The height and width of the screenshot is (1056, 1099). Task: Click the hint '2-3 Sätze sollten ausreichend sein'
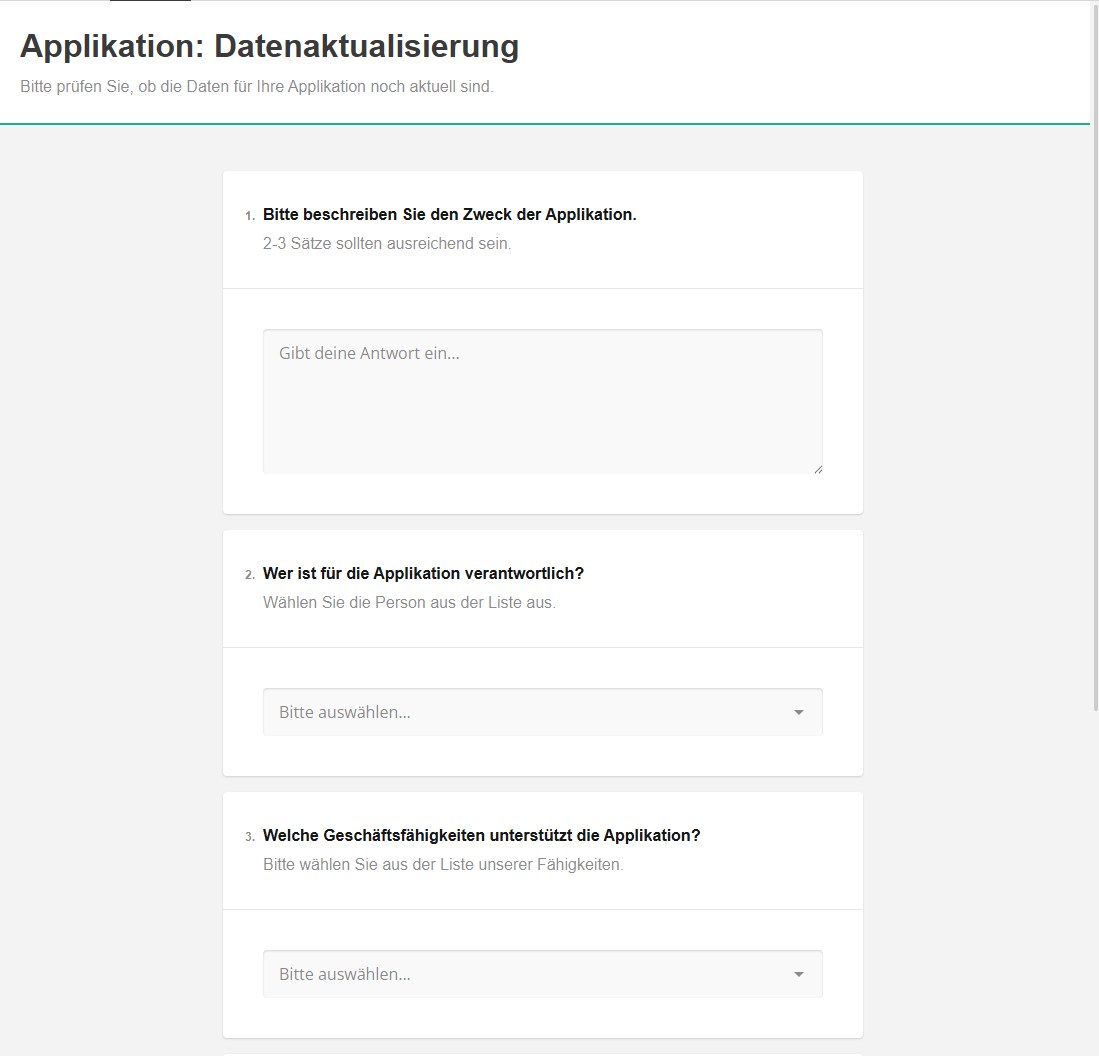click(386, 244)
